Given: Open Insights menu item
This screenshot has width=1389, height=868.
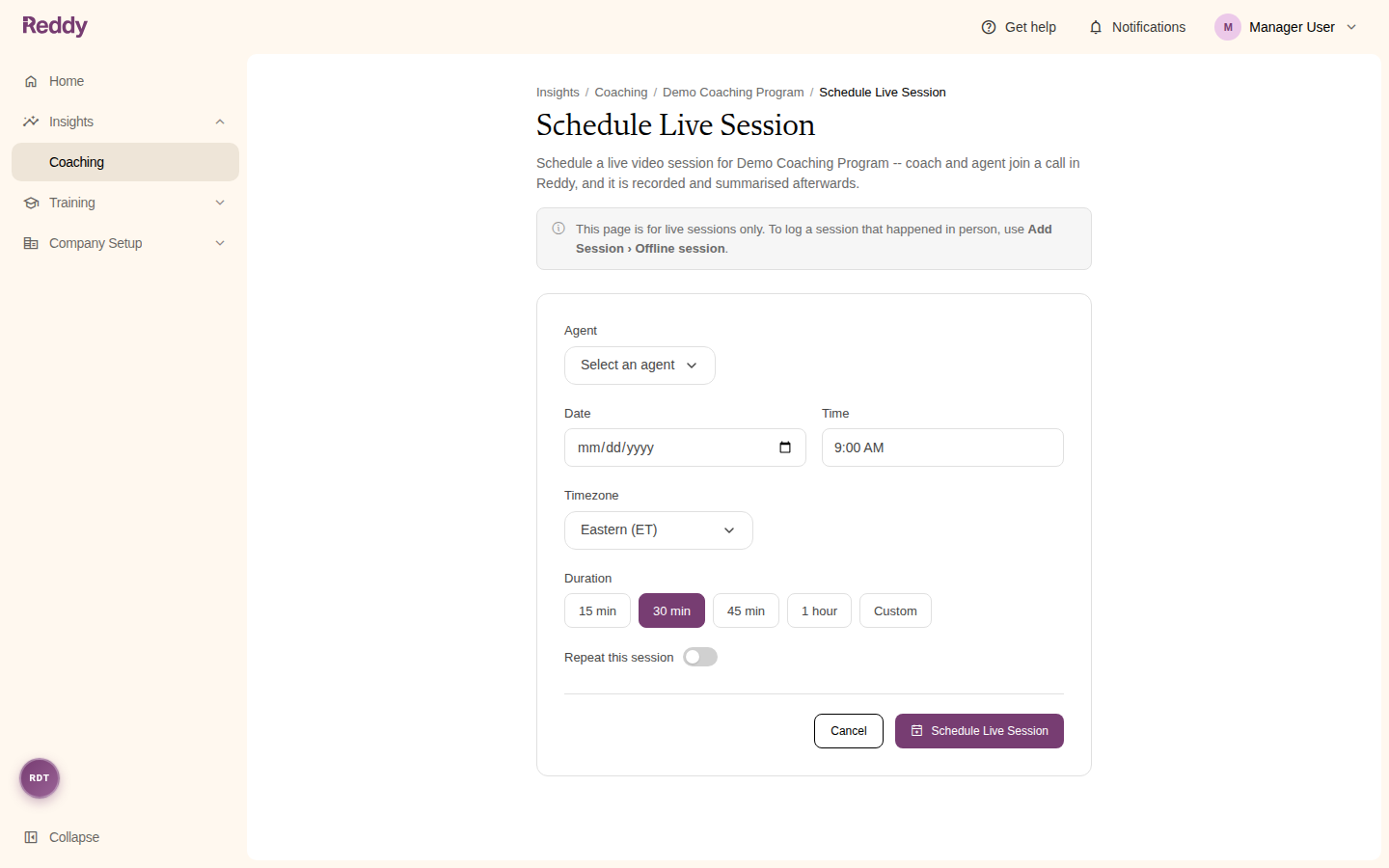Looking at the screenshot, I should (125, 122).
